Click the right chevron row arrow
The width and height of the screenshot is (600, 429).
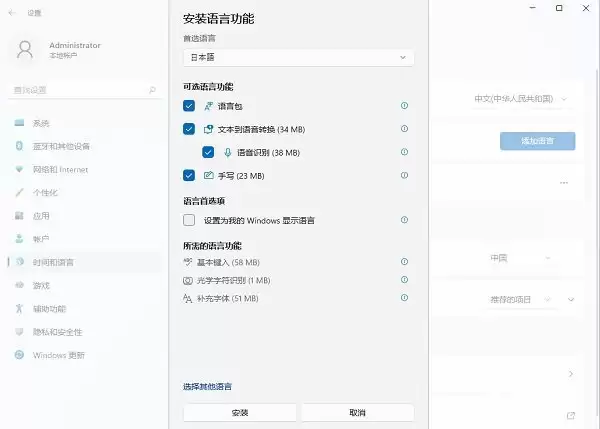tap(571, 374)
